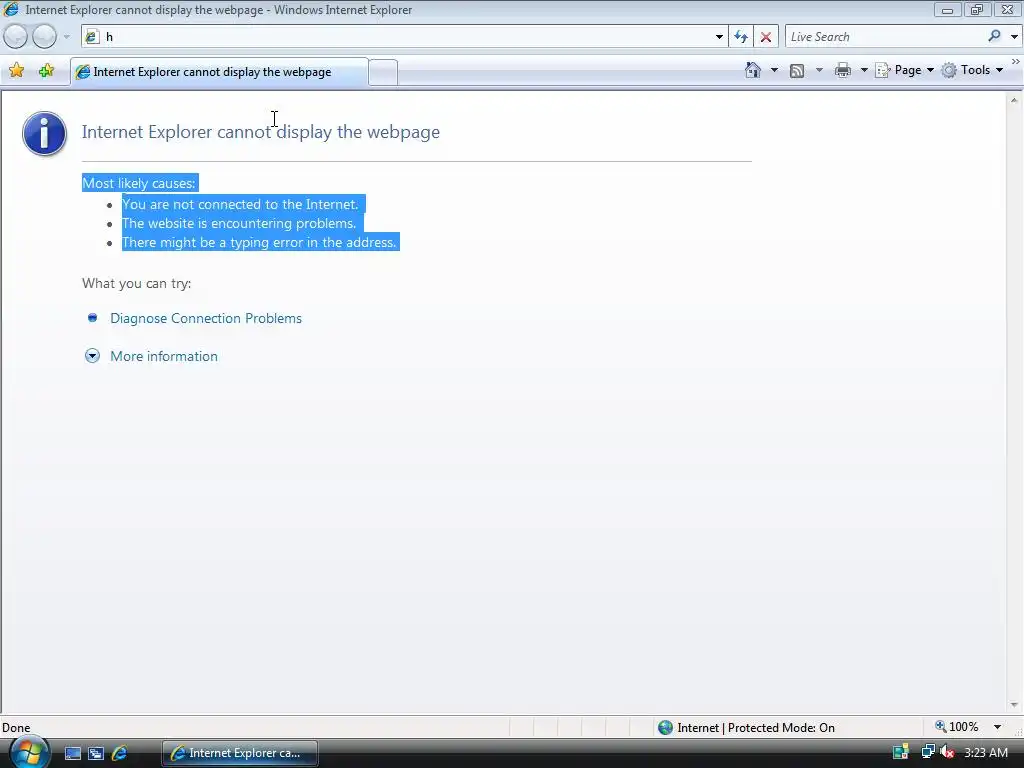Click the network tray icon
This screenshot has width=1024, height=768.
(x=927, y=752)
